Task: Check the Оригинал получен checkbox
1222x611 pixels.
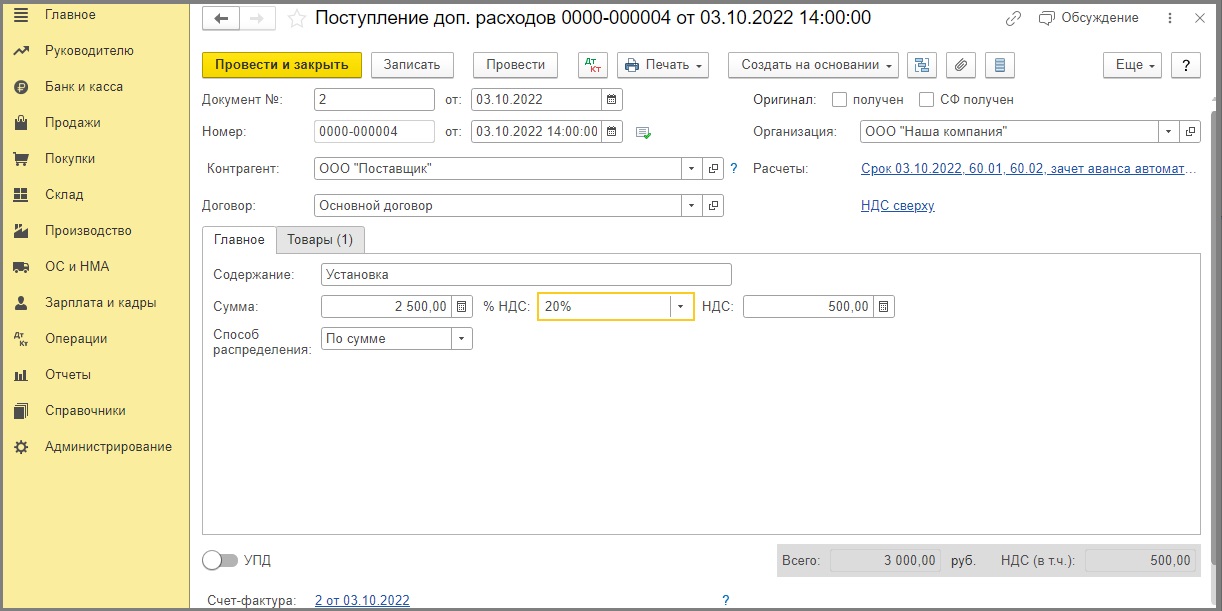Action: click(839, 100)
